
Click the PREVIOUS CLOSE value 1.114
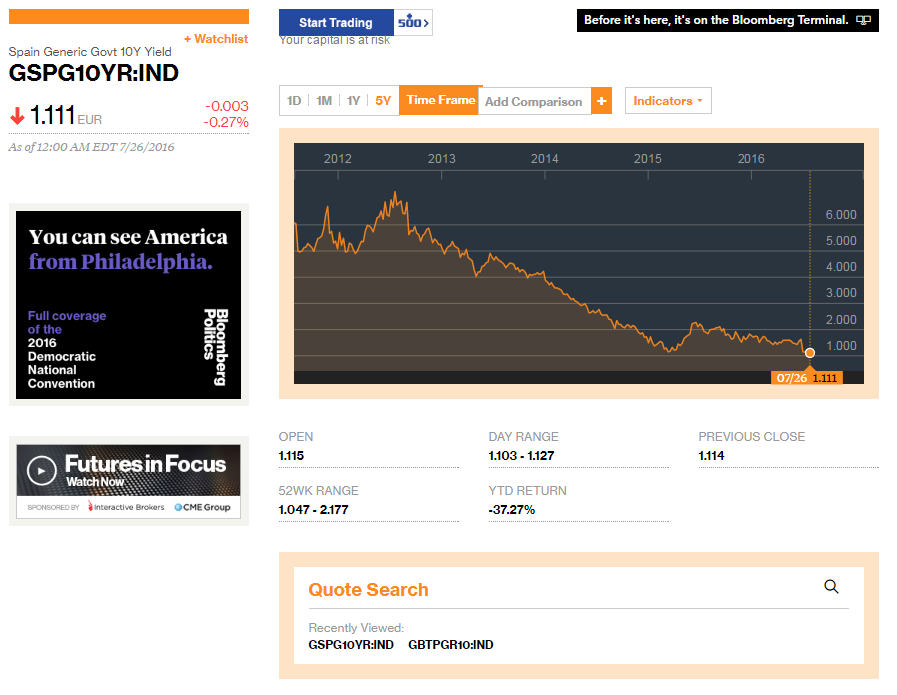pyautogui.click(x=711, y=456)
